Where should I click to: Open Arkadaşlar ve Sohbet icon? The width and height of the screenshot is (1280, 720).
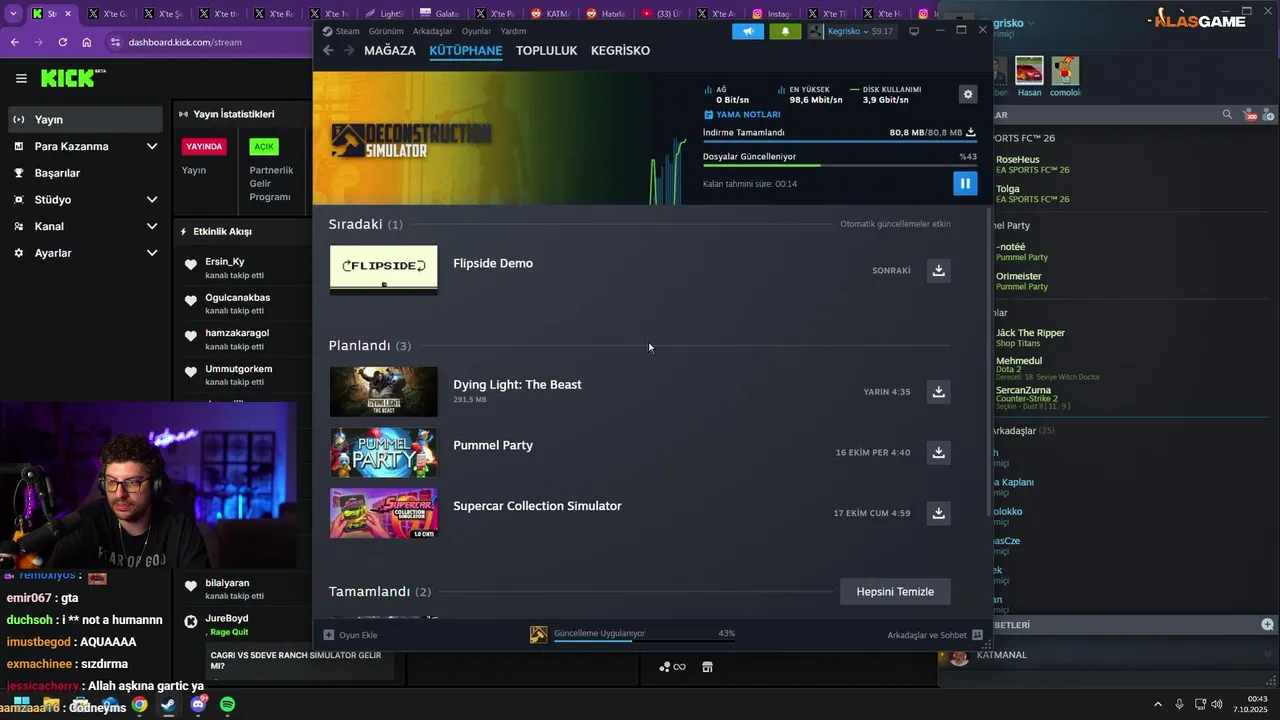point(977,635)
